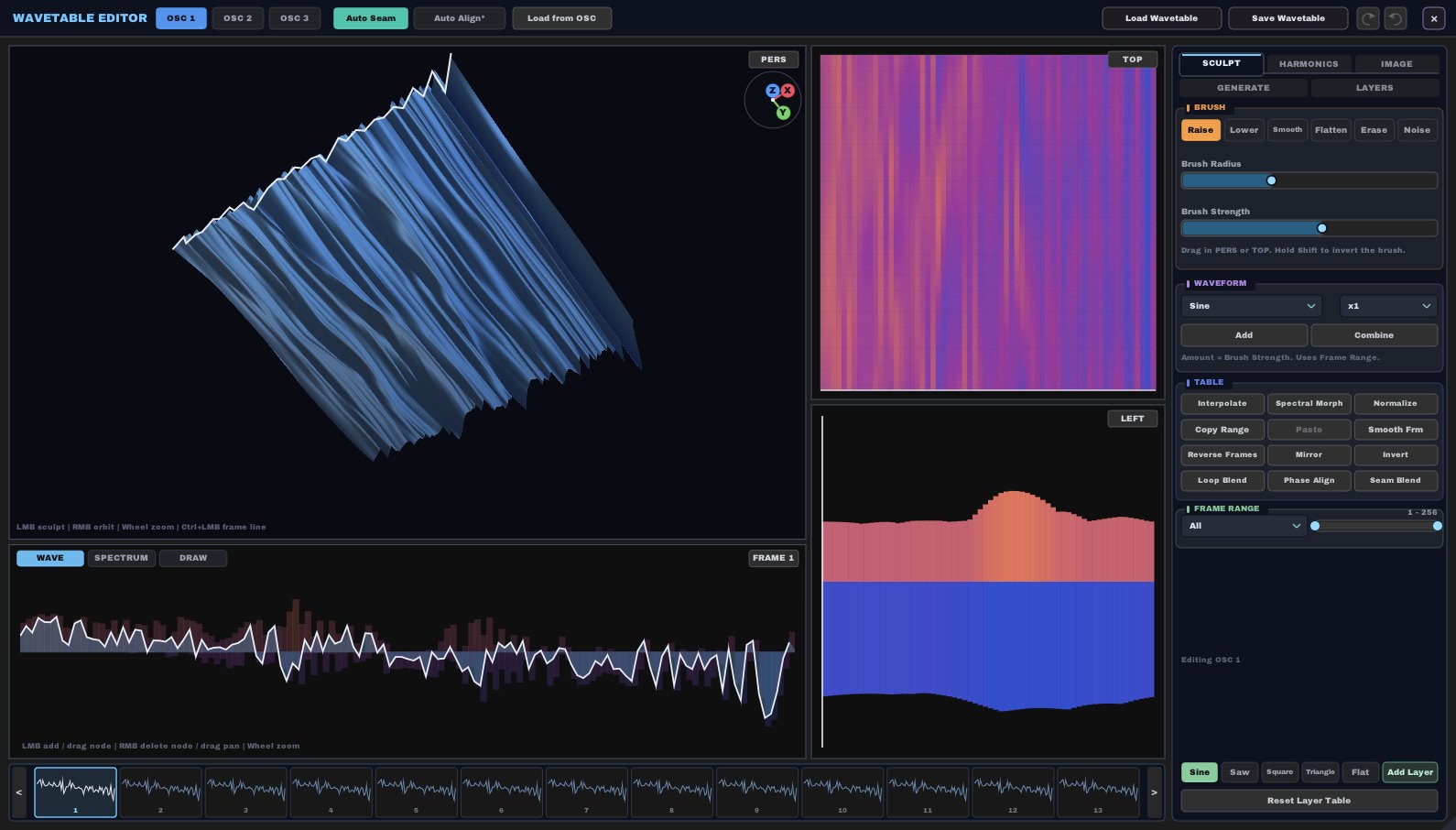
Task: Switch to the Image tab
Action: tap(1396, 64)
